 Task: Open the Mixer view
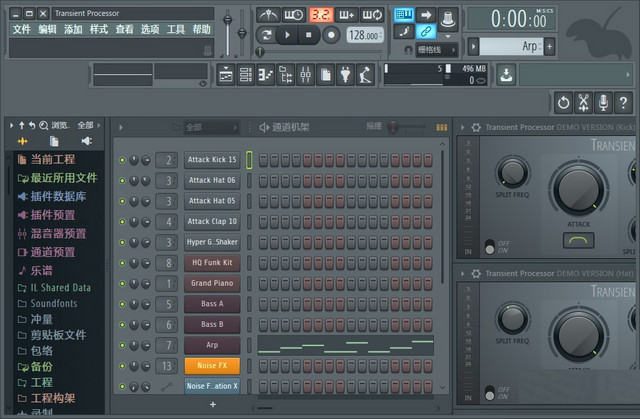click(305, 75)
